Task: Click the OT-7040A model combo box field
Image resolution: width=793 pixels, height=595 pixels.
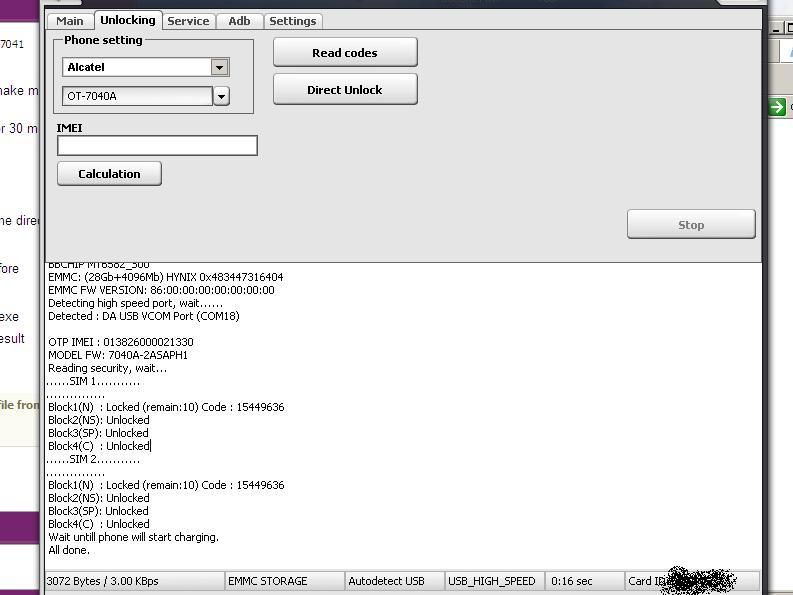Action: [x=137, y=96]
